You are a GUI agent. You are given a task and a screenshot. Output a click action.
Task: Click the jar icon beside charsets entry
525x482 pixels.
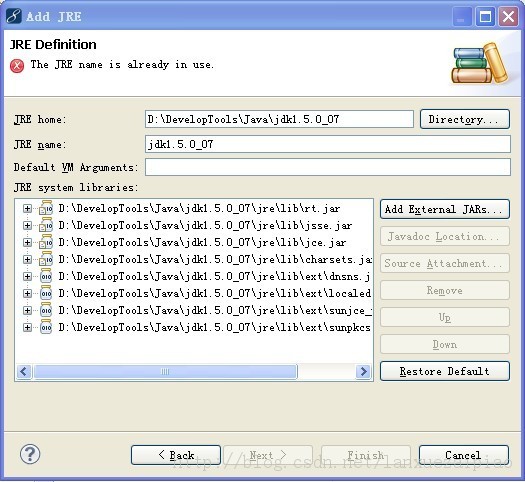click(46, 259)
